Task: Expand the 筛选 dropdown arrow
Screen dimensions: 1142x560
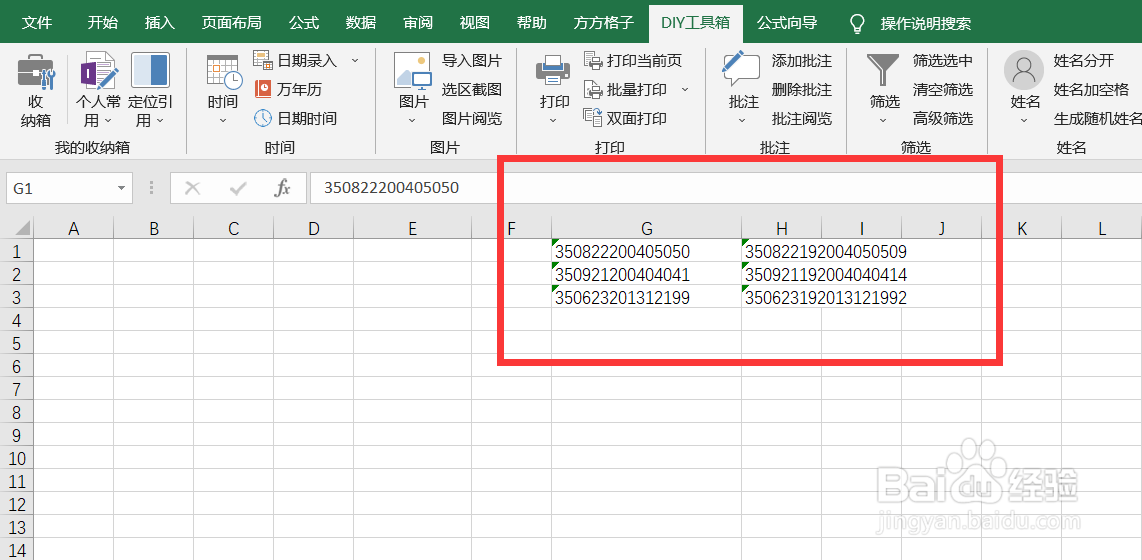Action: pyautogui.click(x=883, y=120)
